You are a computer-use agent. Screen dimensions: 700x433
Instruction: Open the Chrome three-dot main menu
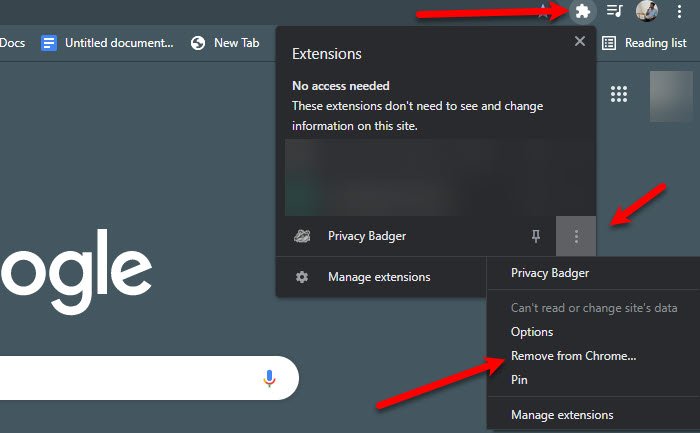tap(679, 11)
